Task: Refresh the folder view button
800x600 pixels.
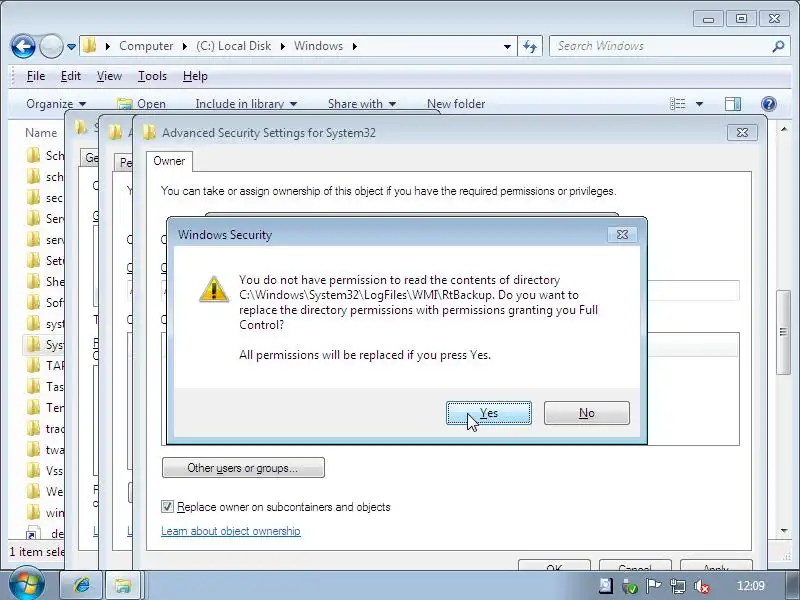Action: click(530, 46)
